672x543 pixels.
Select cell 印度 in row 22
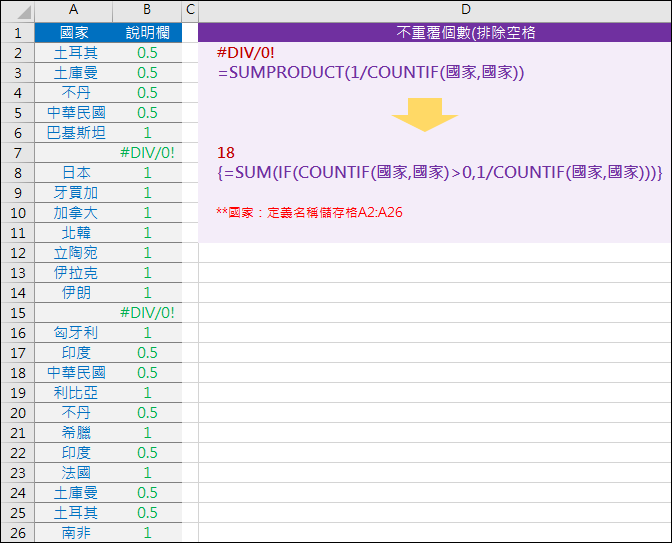[x=74, y=453]
